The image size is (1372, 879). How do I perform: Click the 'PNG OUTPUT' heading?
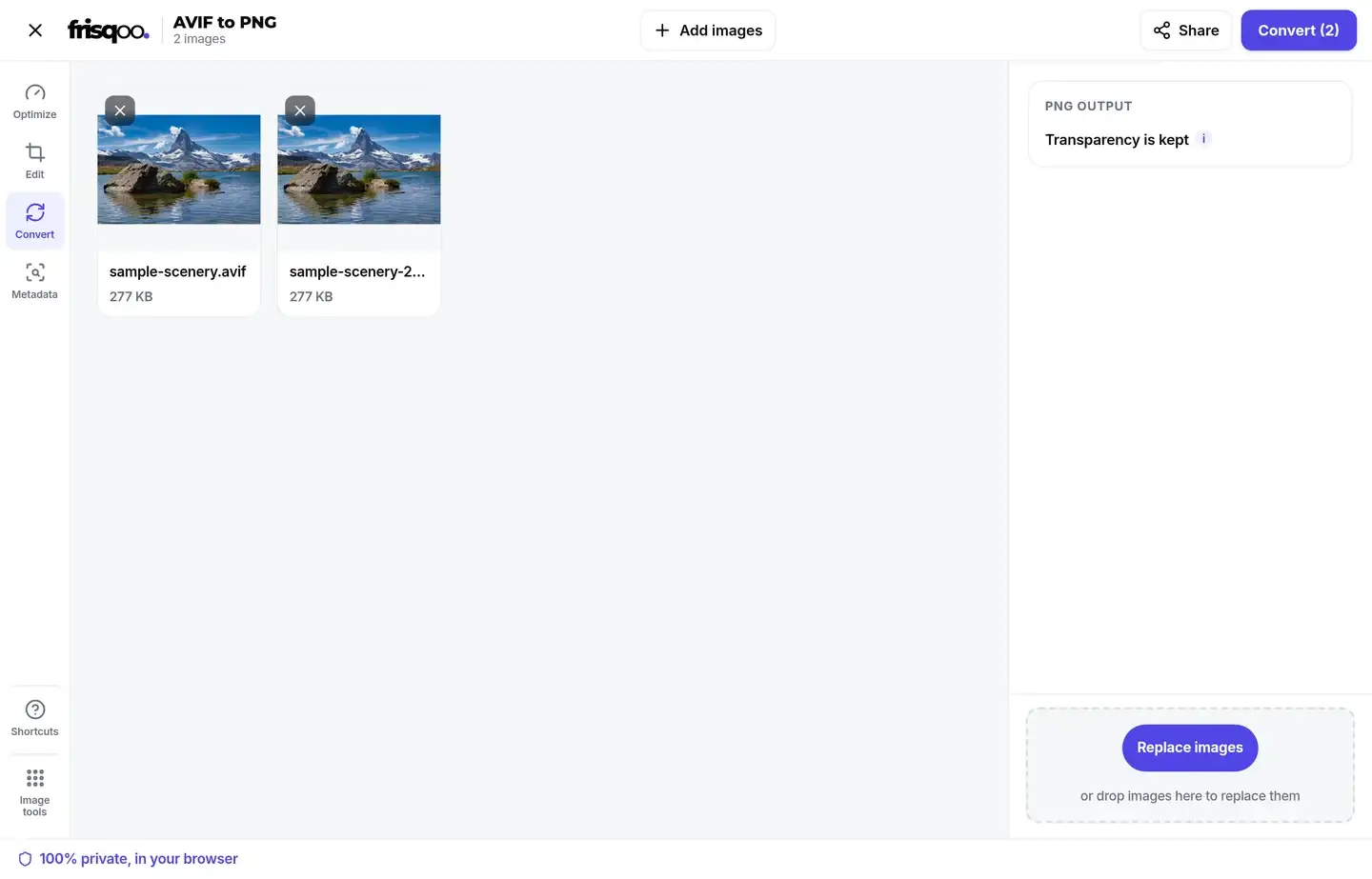point(1088,106)
